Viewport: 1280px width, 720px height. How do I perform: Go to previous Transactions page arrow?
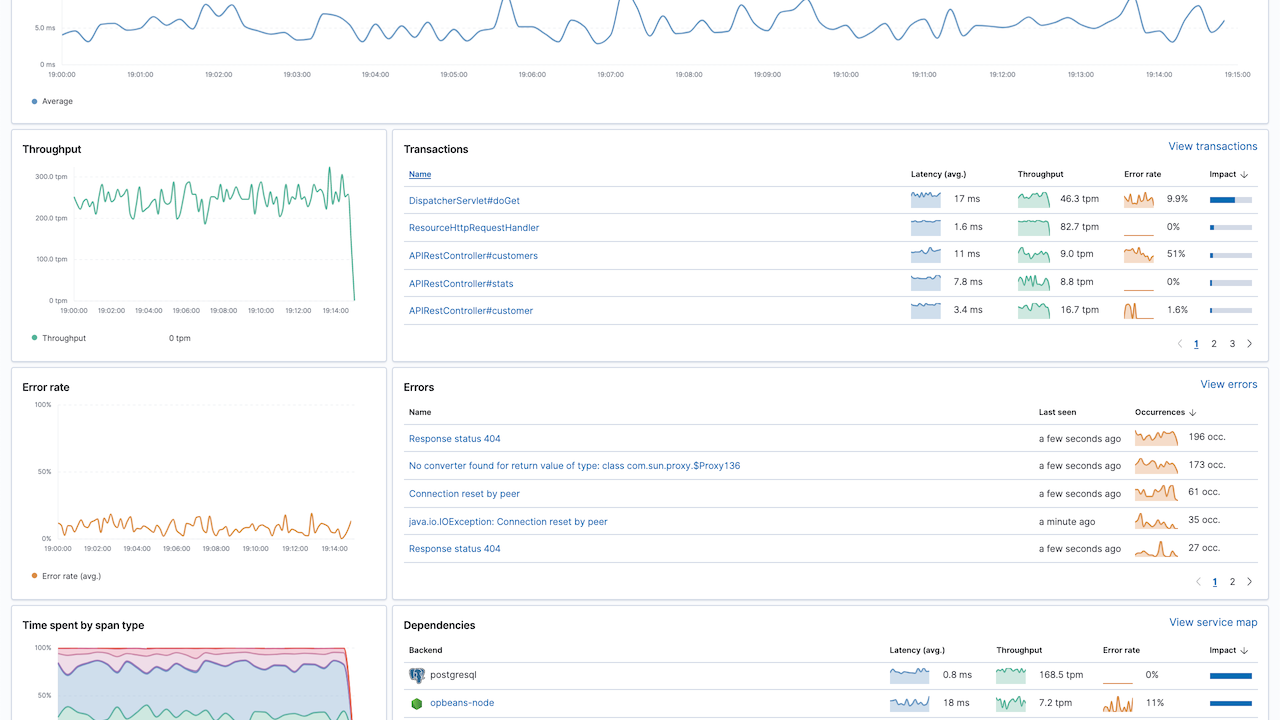click(1180, 344)
